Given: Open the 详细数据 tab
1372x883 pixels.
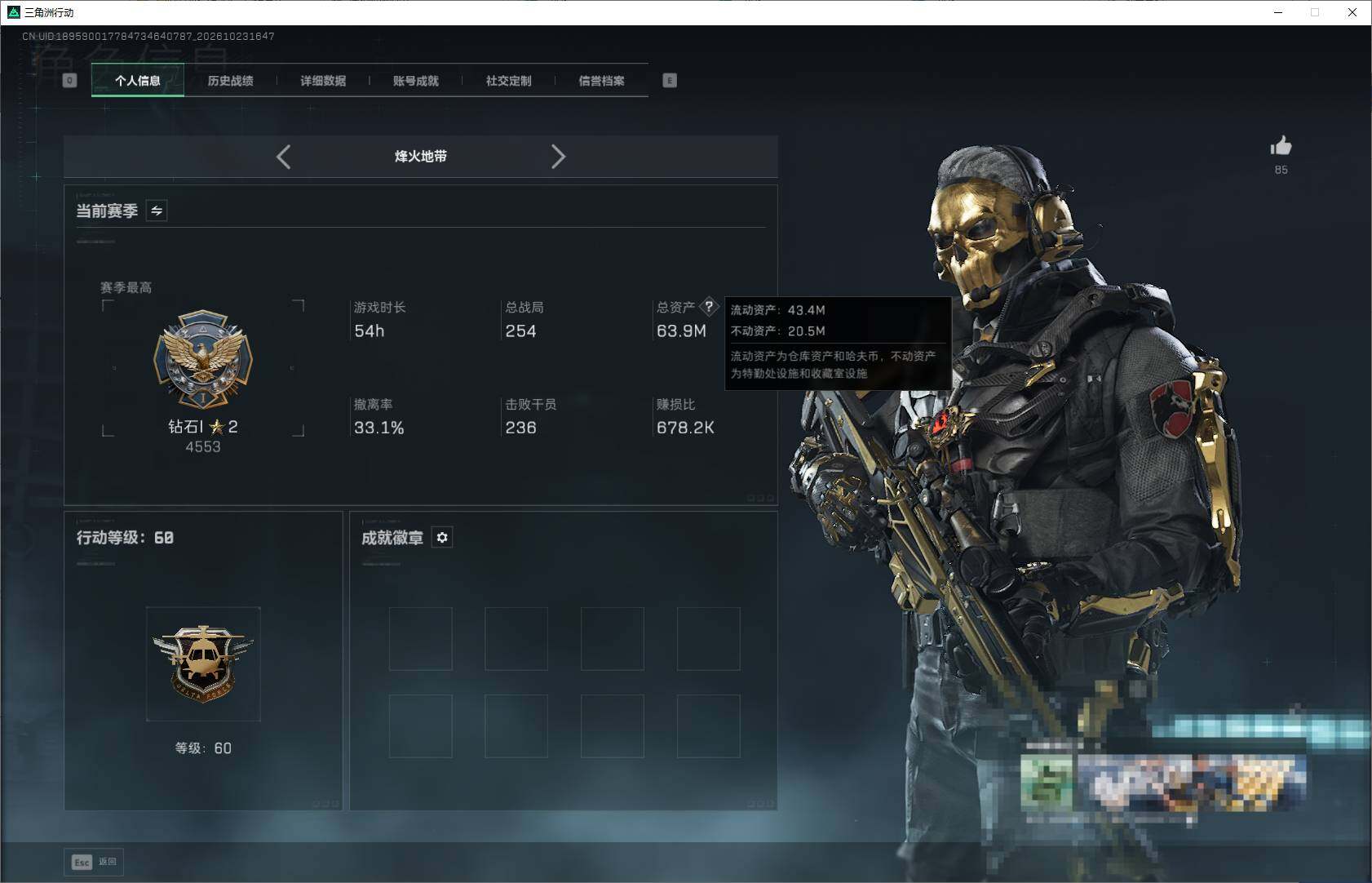Looking at the screenshot, I should (323, 81).
